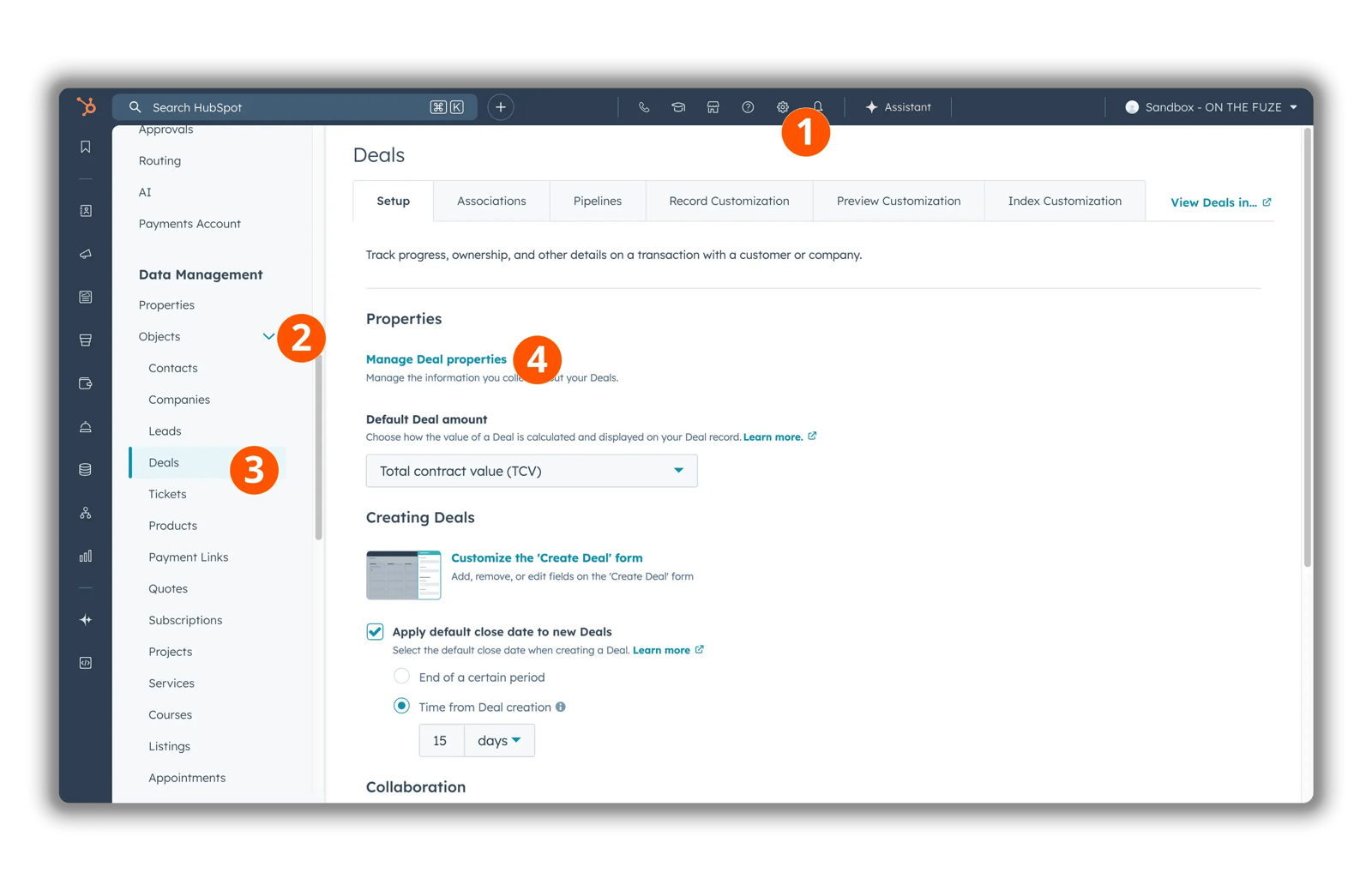Image resolution: width=1372 pixels, height=891 pixels.
Task: Select the Time from Deal creation radio
Action: point(401,706)
